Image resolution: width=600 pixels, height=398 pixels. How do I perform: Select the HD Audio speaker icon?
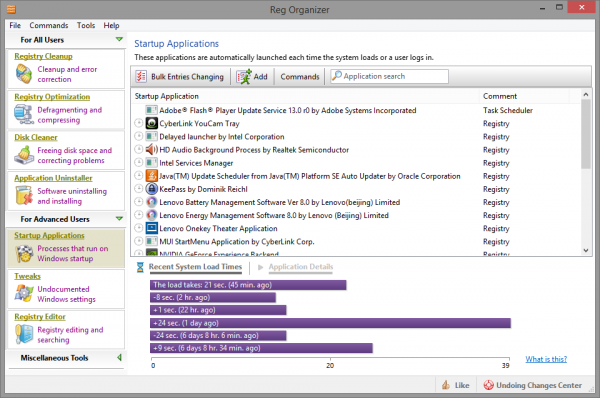pyautogui.click(x=152, y=149)
